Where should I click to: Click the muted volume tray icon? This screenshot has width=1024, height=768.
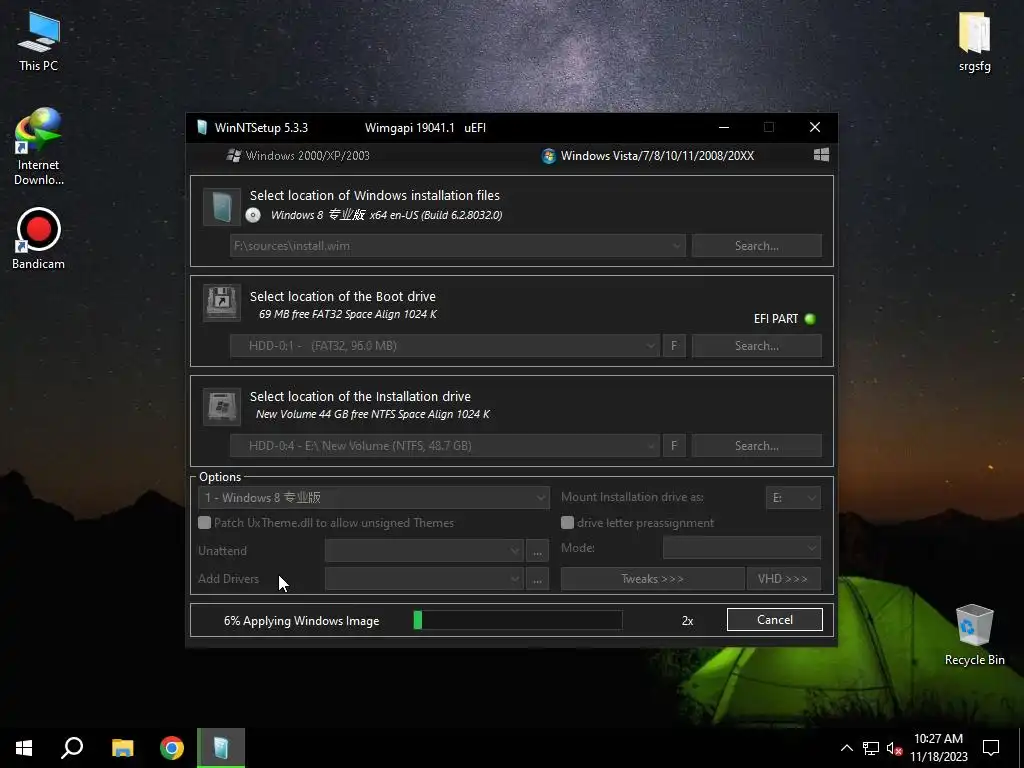[894, 748]
